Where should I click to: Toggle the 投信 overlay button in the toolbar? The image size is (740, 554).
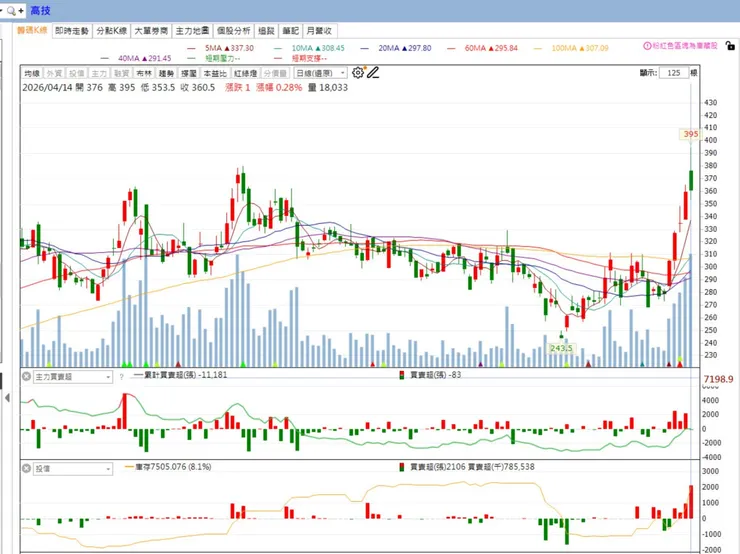76,73
